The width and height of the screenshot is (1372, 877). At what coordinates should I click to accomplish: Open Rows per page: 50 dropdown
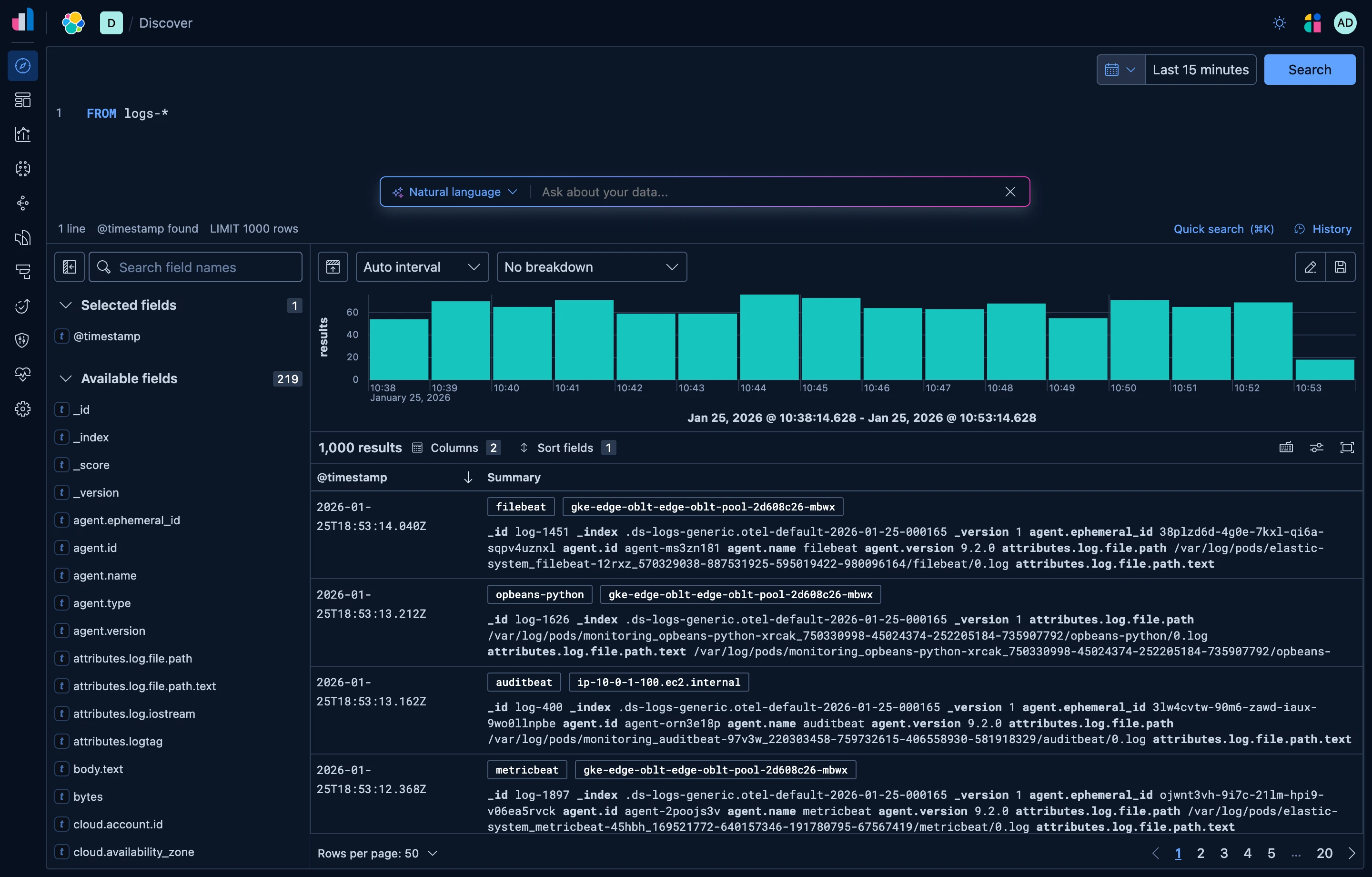[377, 853]
